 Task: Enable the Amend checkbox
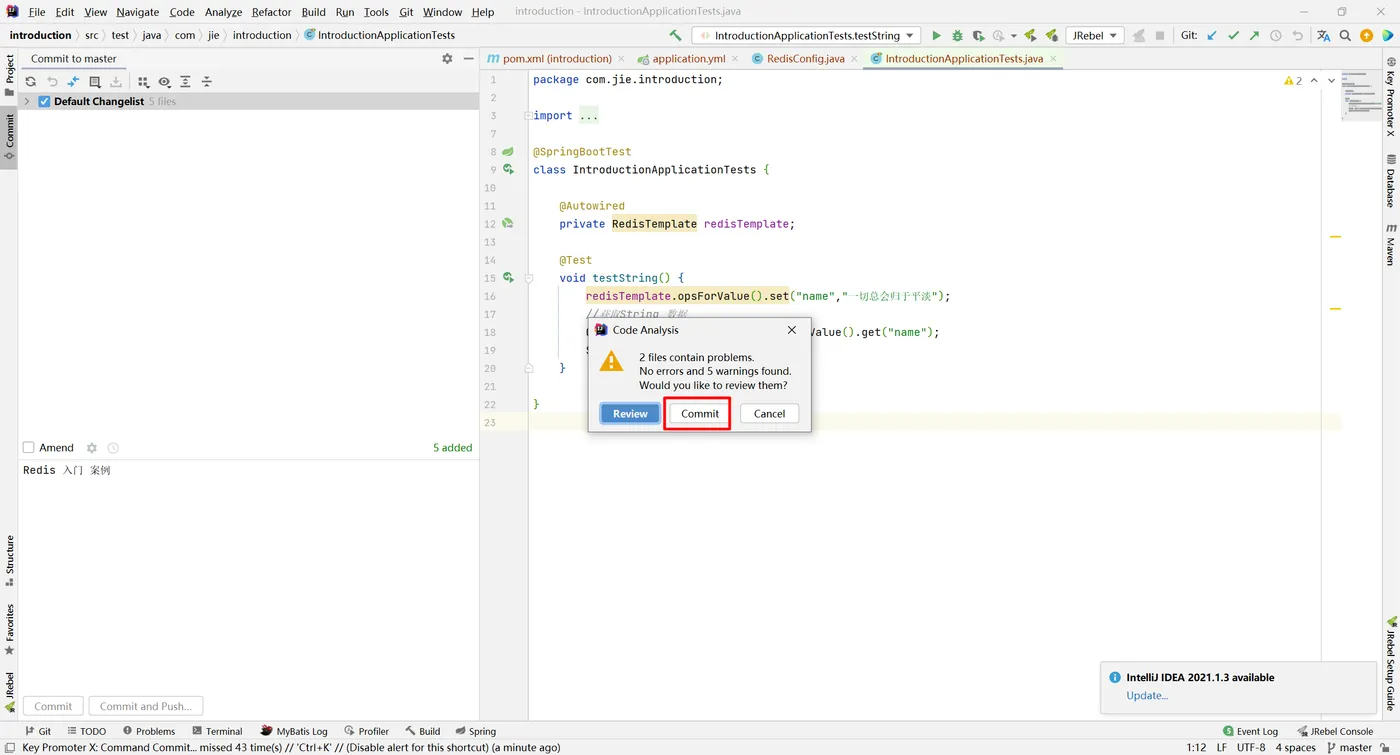[29, 448]
